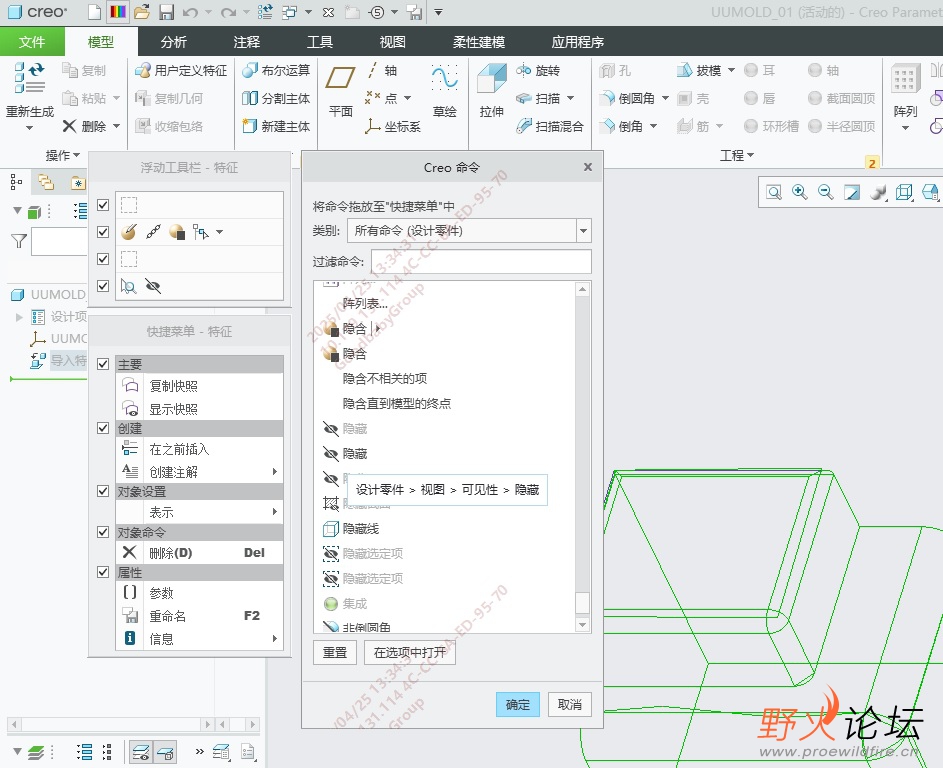Click the 取消 button
This screenshot has width=943, height=768.
click(570, 704)
